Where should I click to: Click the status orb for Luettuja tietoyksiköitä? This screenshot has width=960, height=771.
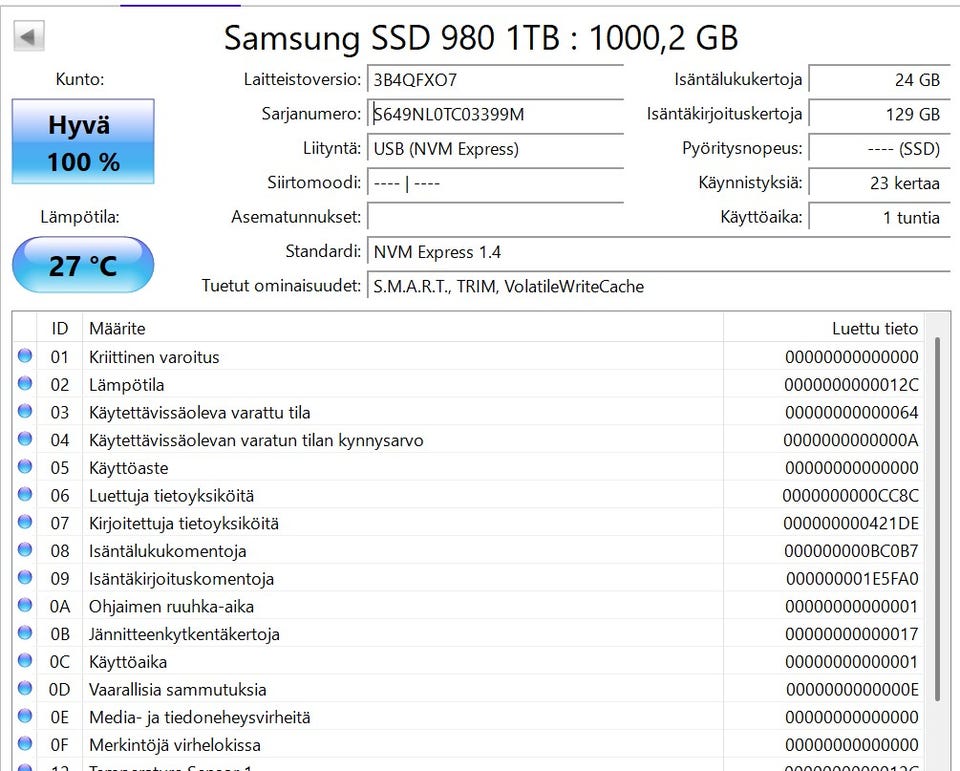(24, 496)
